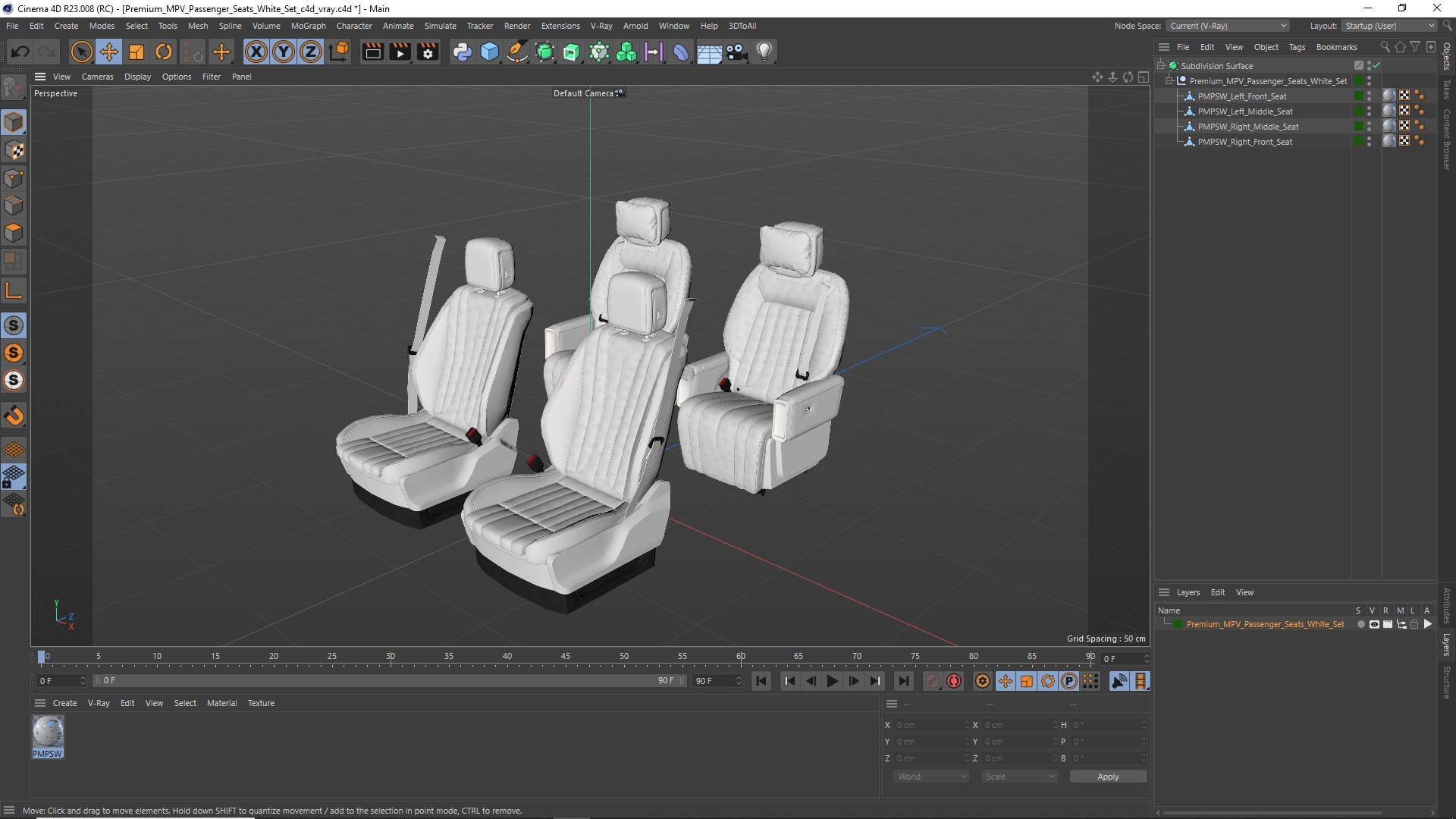
Task: Select PMPSW_Right_Middle_Seat in object tree
Action: (x=1247, y=127)
